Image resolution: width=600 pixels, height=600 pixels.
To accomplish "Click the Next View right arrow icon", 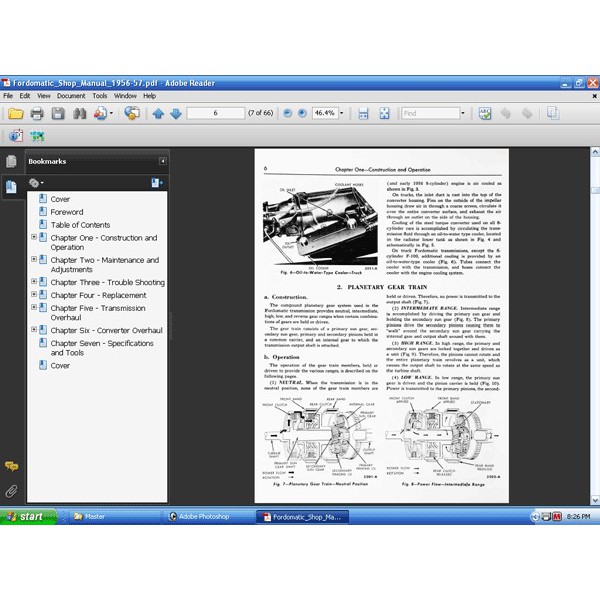I will 527,113.
